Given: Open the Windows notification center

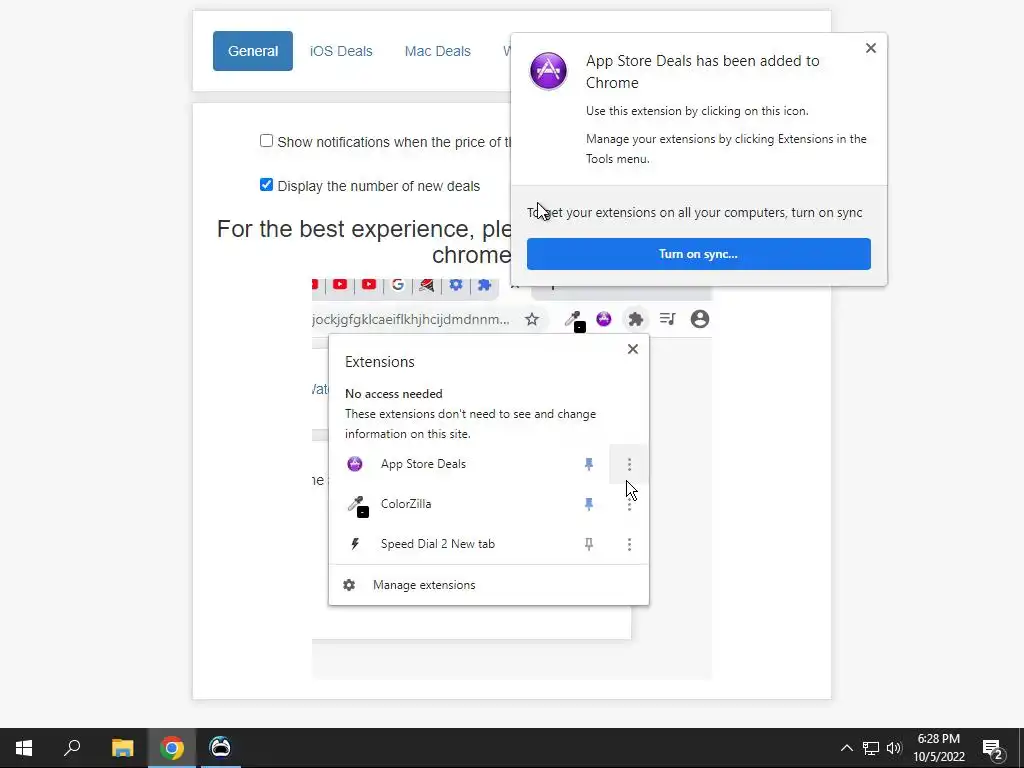Looking at the screenshot, I should 993,749.
